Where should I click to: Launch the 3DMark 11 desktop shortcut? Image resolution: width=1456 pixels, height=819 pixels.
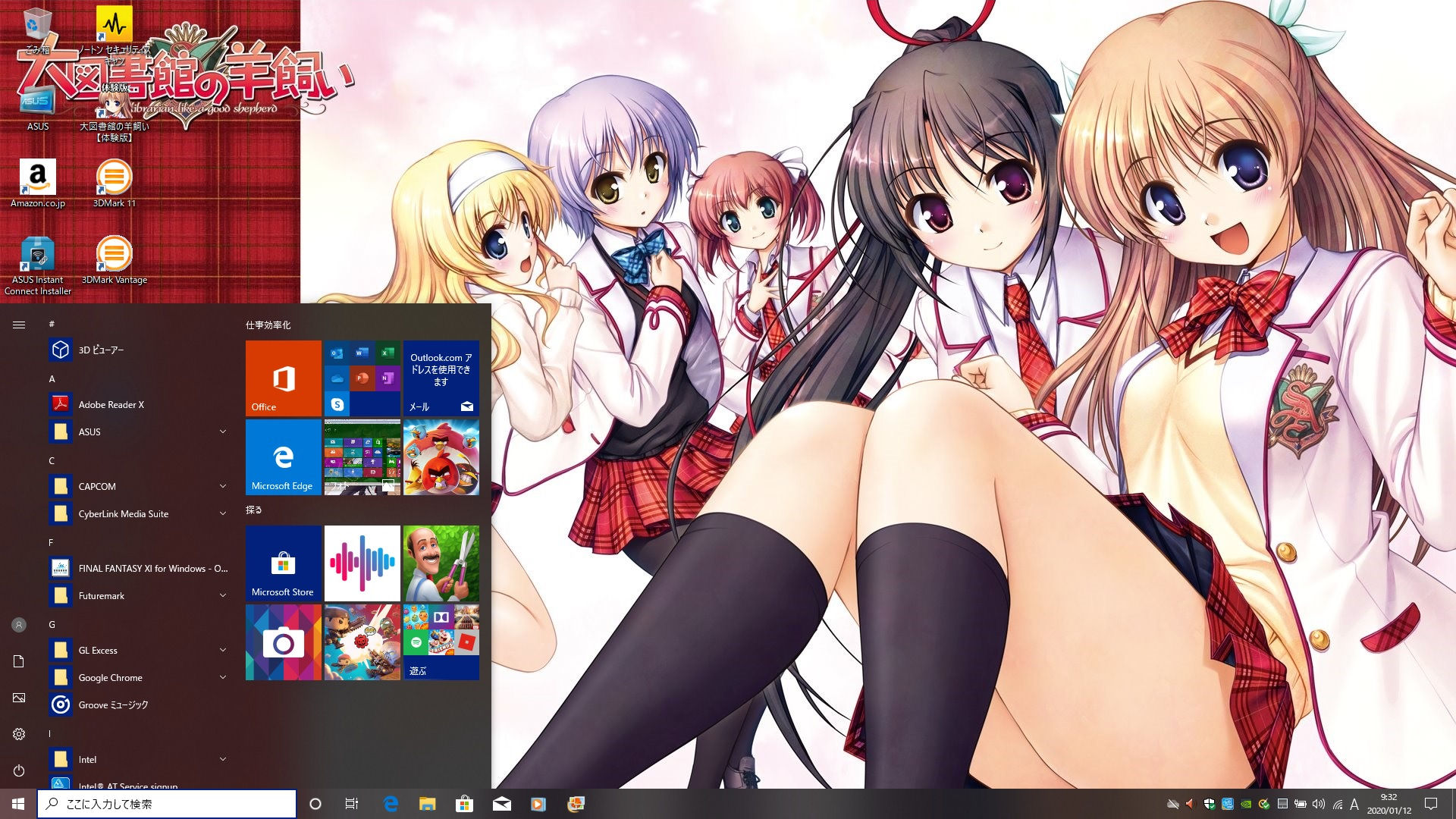115,184
